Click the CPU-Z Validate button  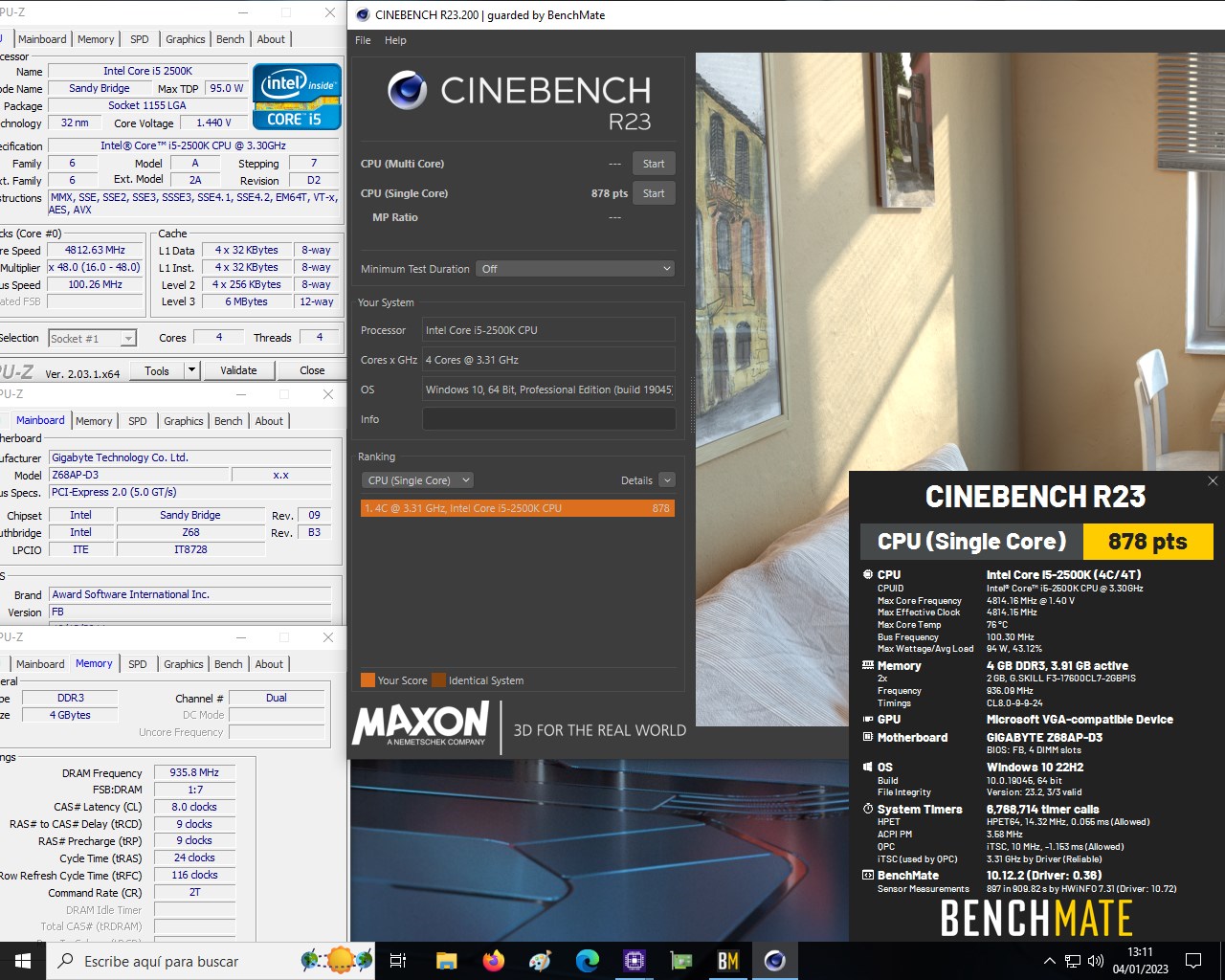pos(238,370)
